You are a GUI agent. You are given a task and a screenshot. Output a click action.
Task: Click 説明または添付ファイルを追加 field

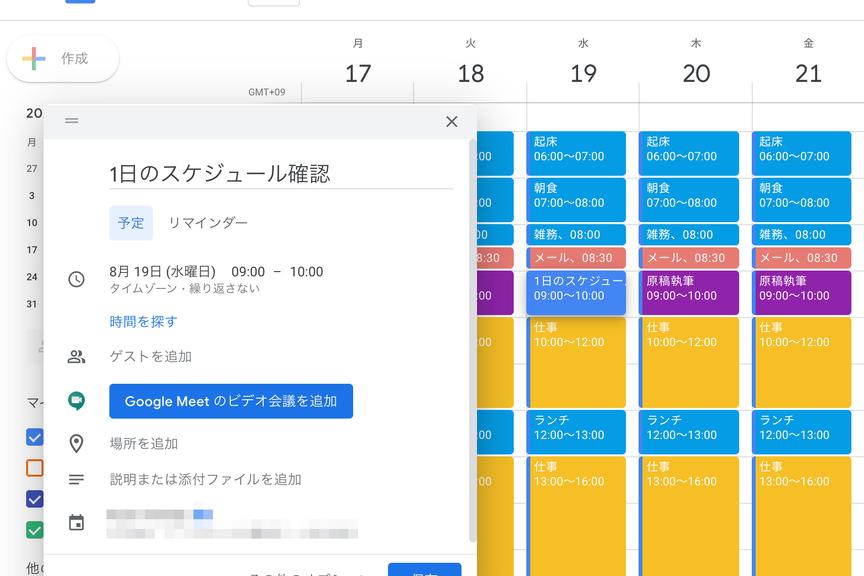(x=205, y=480)
